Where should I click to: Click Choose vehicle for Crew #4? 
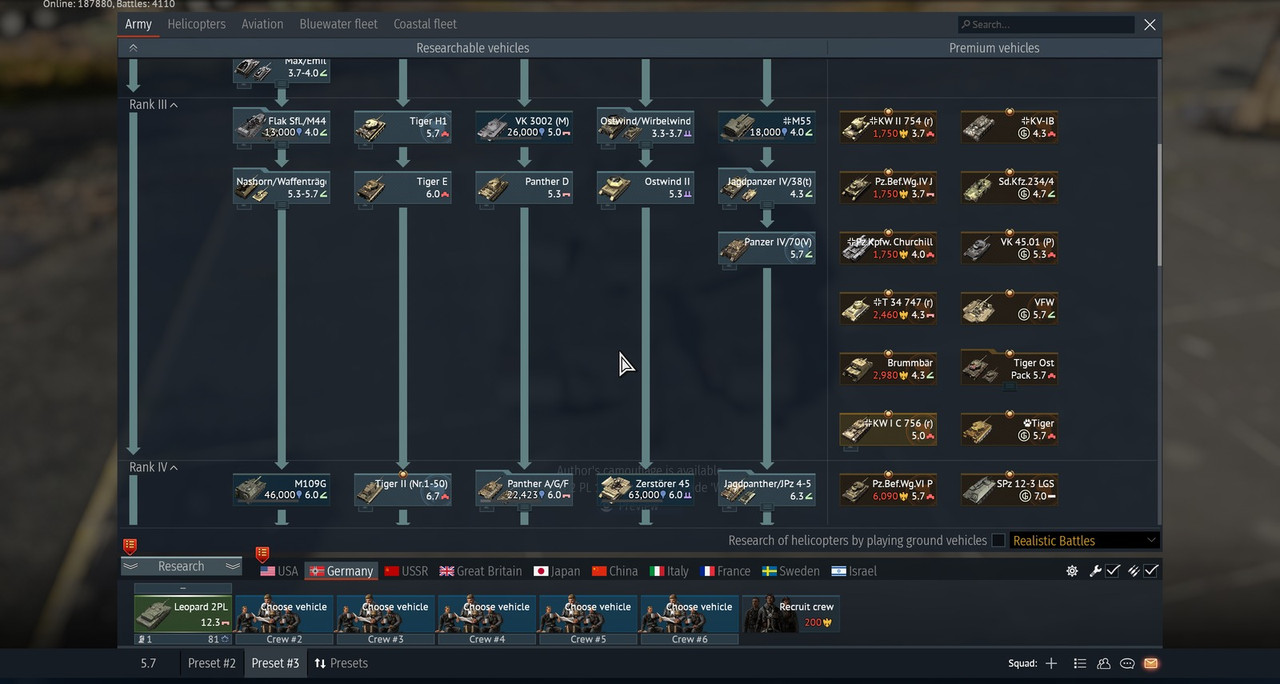tap(487, 614)
